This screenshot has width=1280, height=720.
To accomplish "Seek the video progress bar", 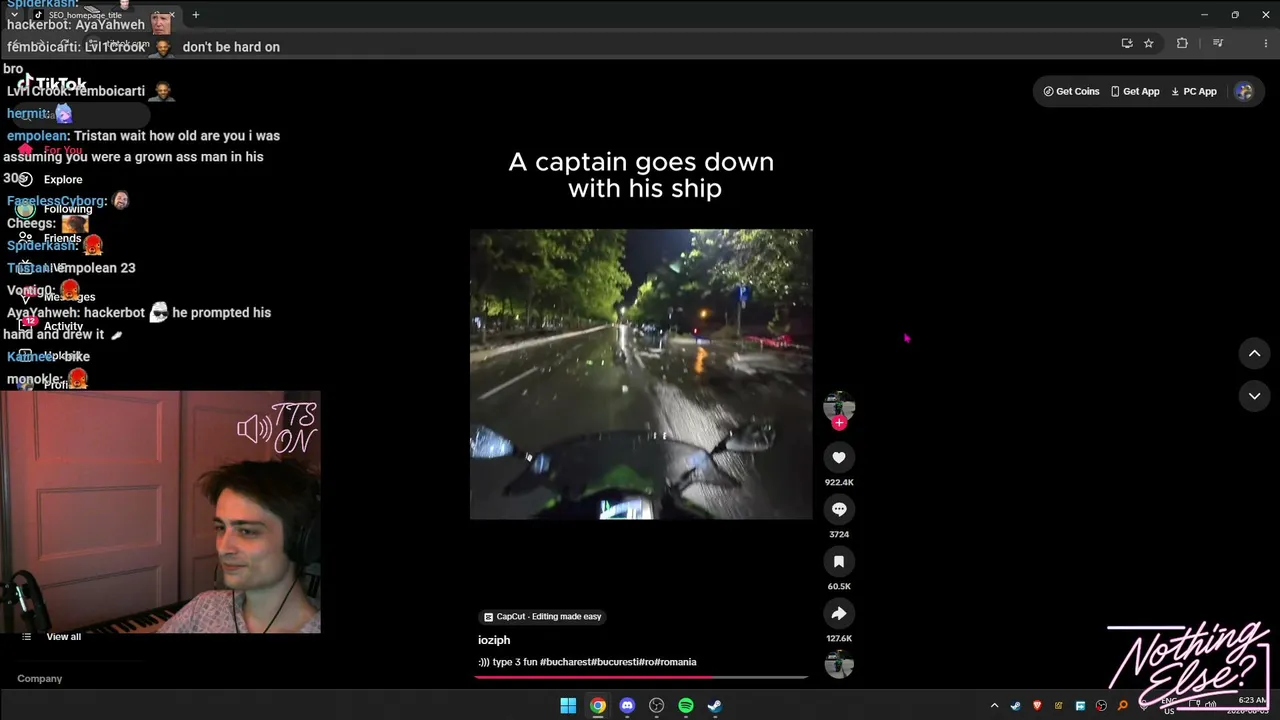I will (x=641, y=677).
